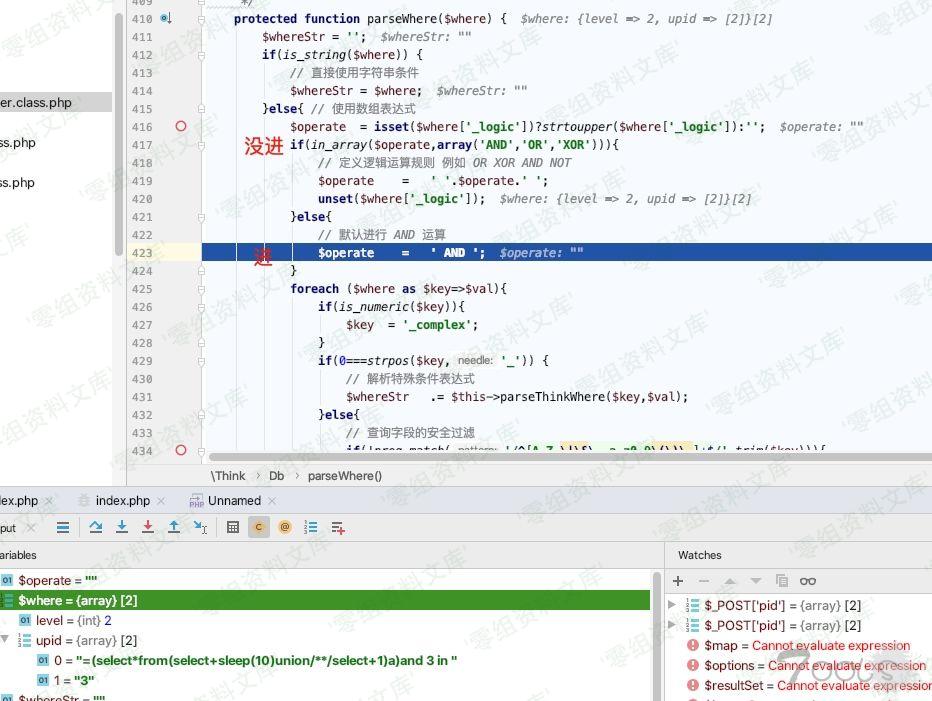Click the glasses icon in Watches toolbar

(808, 581)
